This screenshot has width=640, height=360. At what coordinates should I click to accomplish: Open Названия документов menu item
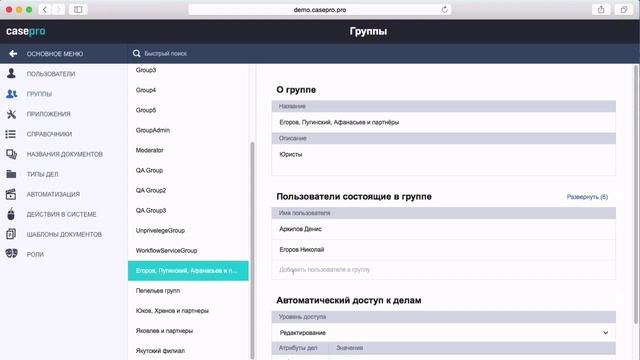tap(64, 154)
